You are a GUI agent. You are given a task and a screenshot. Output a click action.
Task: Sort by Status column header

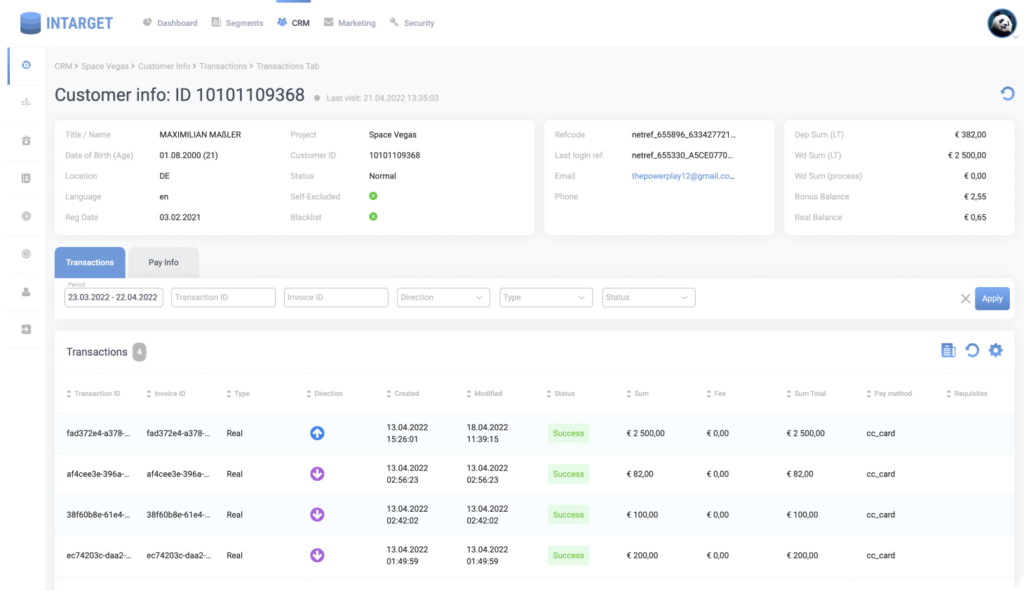click(560, 394)
